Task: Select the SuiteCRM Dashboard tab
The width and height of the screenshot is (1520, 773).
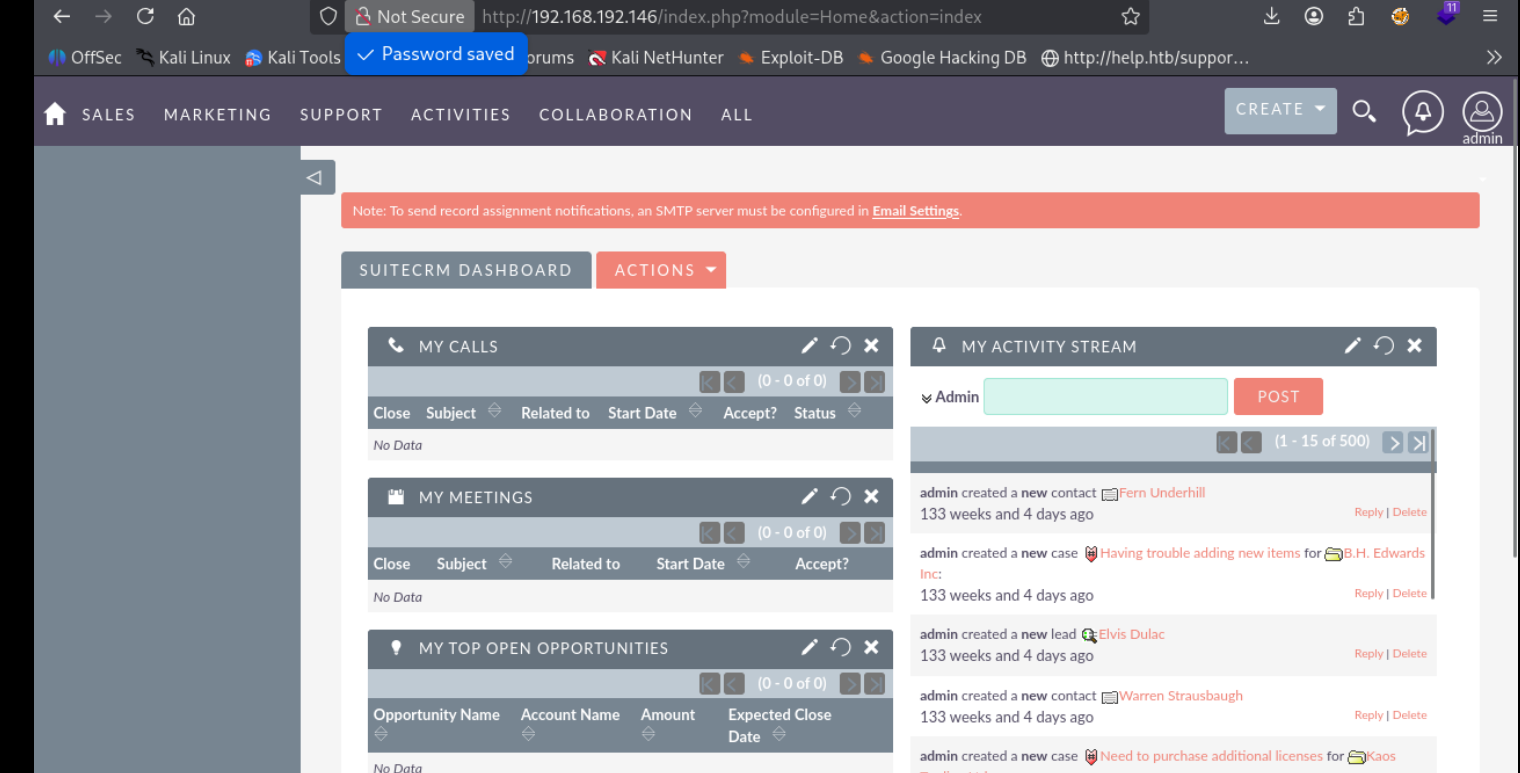Action: pos(465,270)
